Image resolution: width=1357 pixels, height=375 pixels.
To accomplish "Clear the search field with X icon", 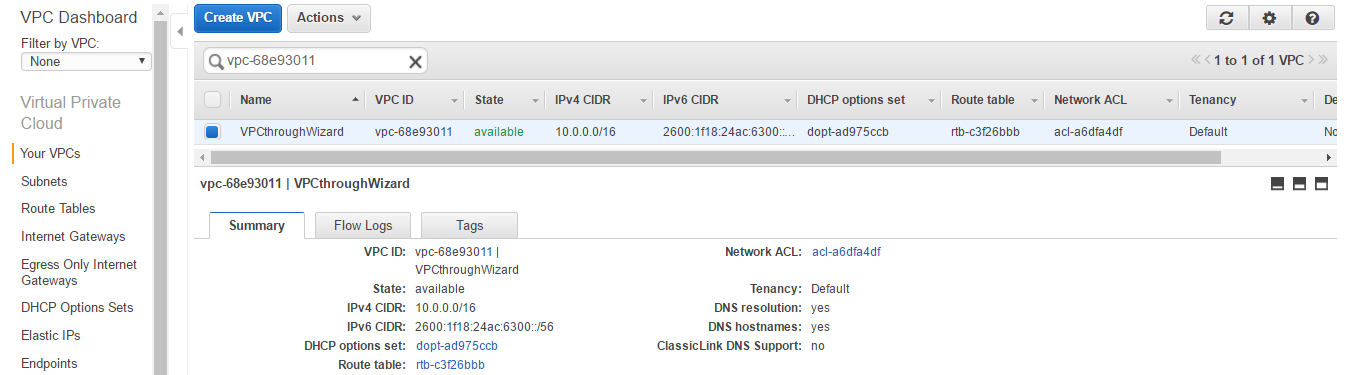I will 415,61.
